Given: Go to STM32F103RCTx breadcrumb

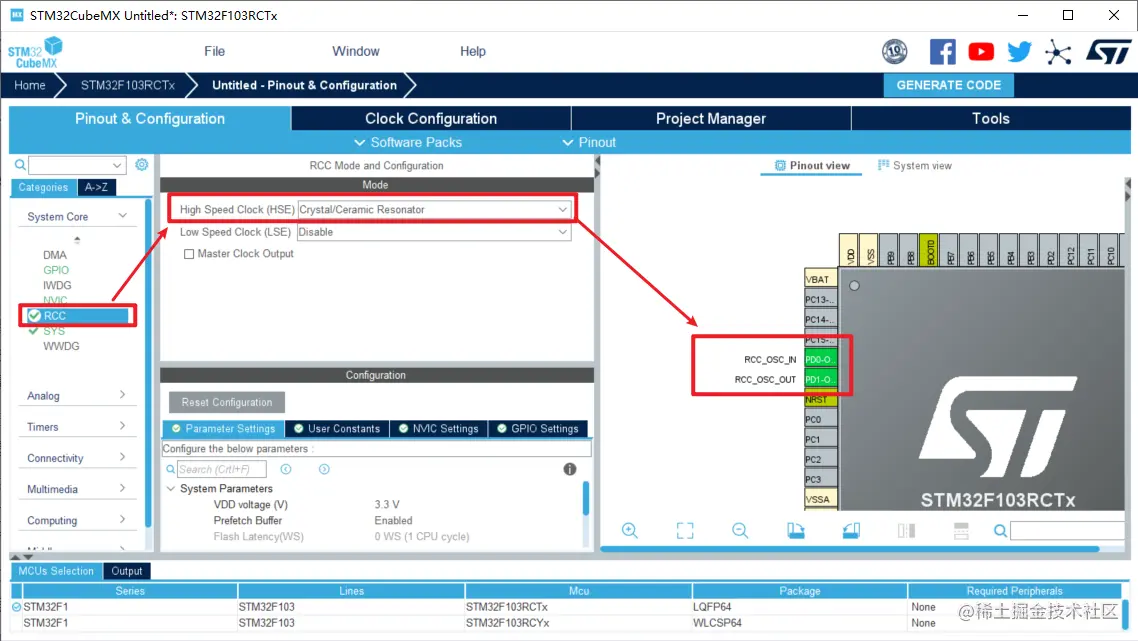Looking at the screenshot, I should click(x=128, y=85).
